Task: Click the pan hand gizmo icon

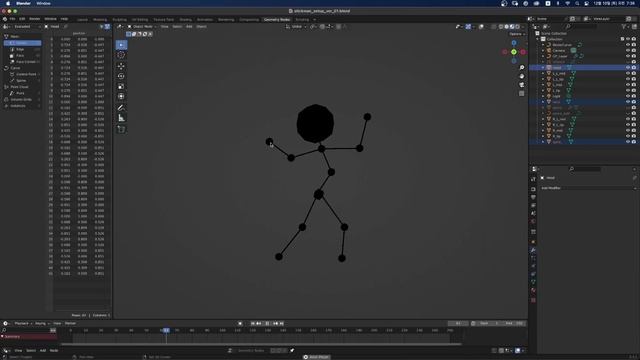Action: coord(522,76)
